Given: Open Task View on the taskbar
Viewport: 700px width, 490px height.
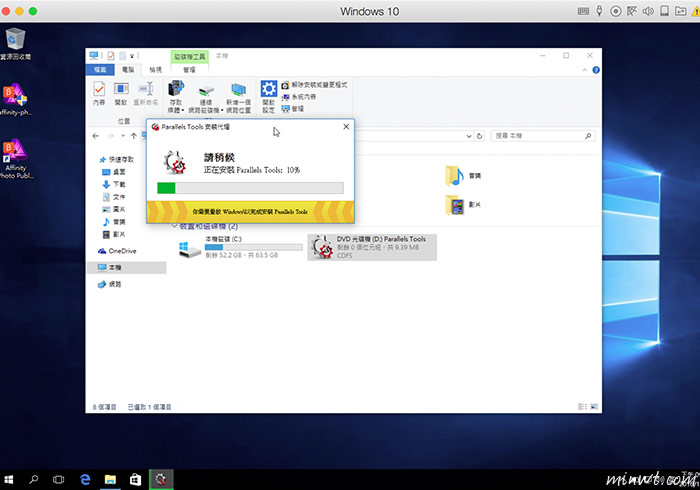Looking at the screenshot, I should coord(58,480).
